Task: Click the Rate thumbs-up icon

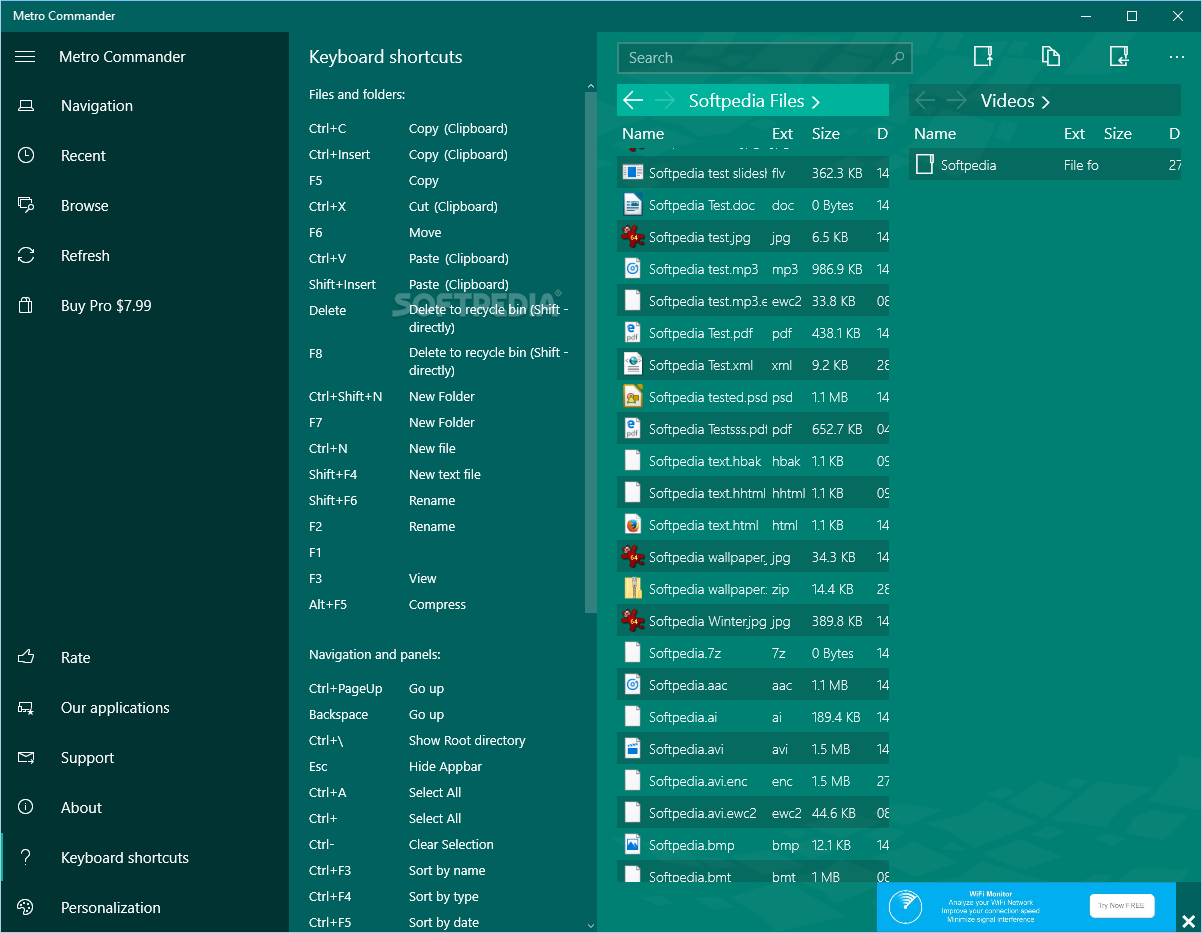Action: coord(26,658)
